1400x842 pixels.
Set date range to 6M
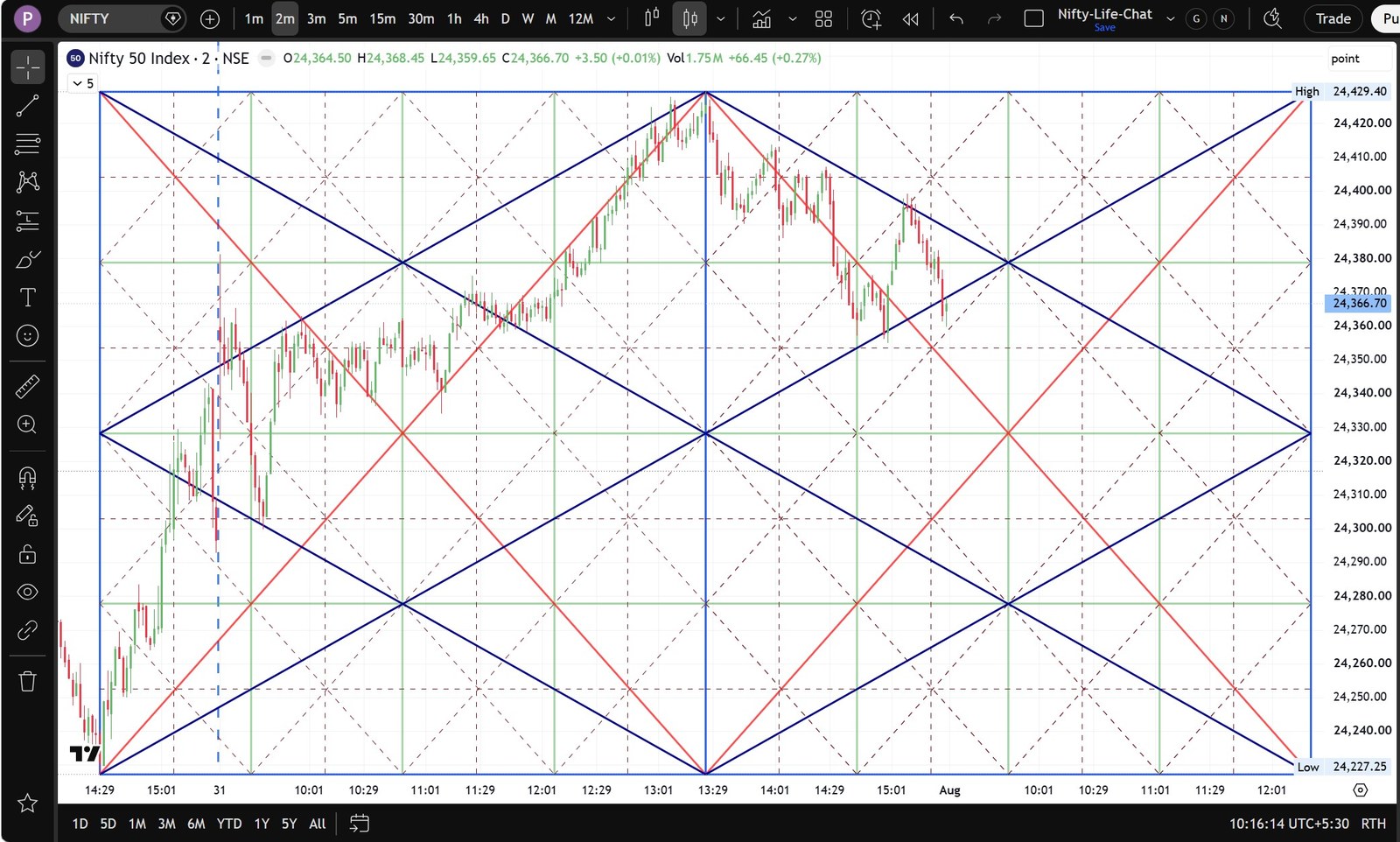tap(196, 824)
